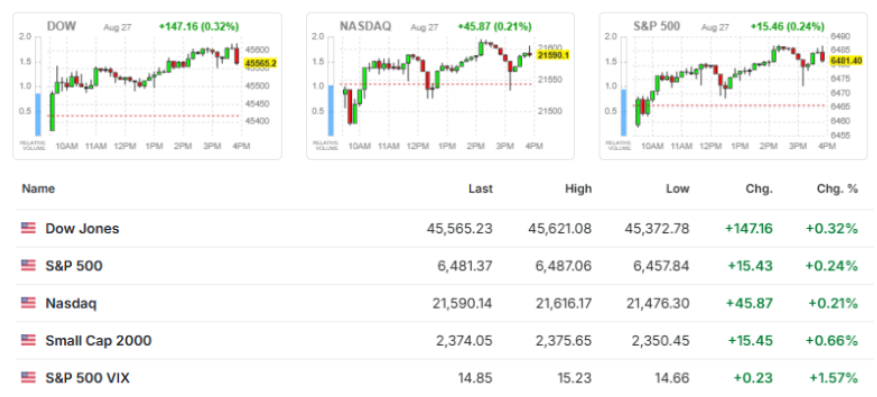This screenshot has width=877, height=397.
Task: Click the DOW relative volume bar
Action: (38, 115)
